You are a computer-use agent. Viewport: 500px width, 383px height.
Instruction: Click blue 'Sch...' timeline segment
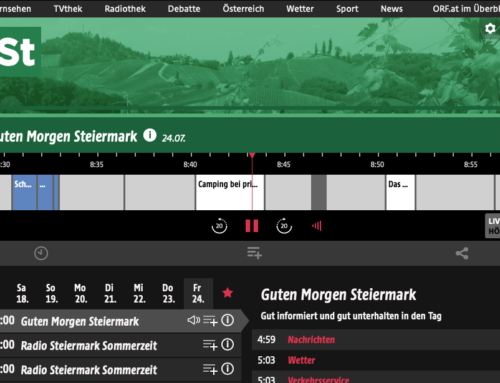tap(24, 192)
